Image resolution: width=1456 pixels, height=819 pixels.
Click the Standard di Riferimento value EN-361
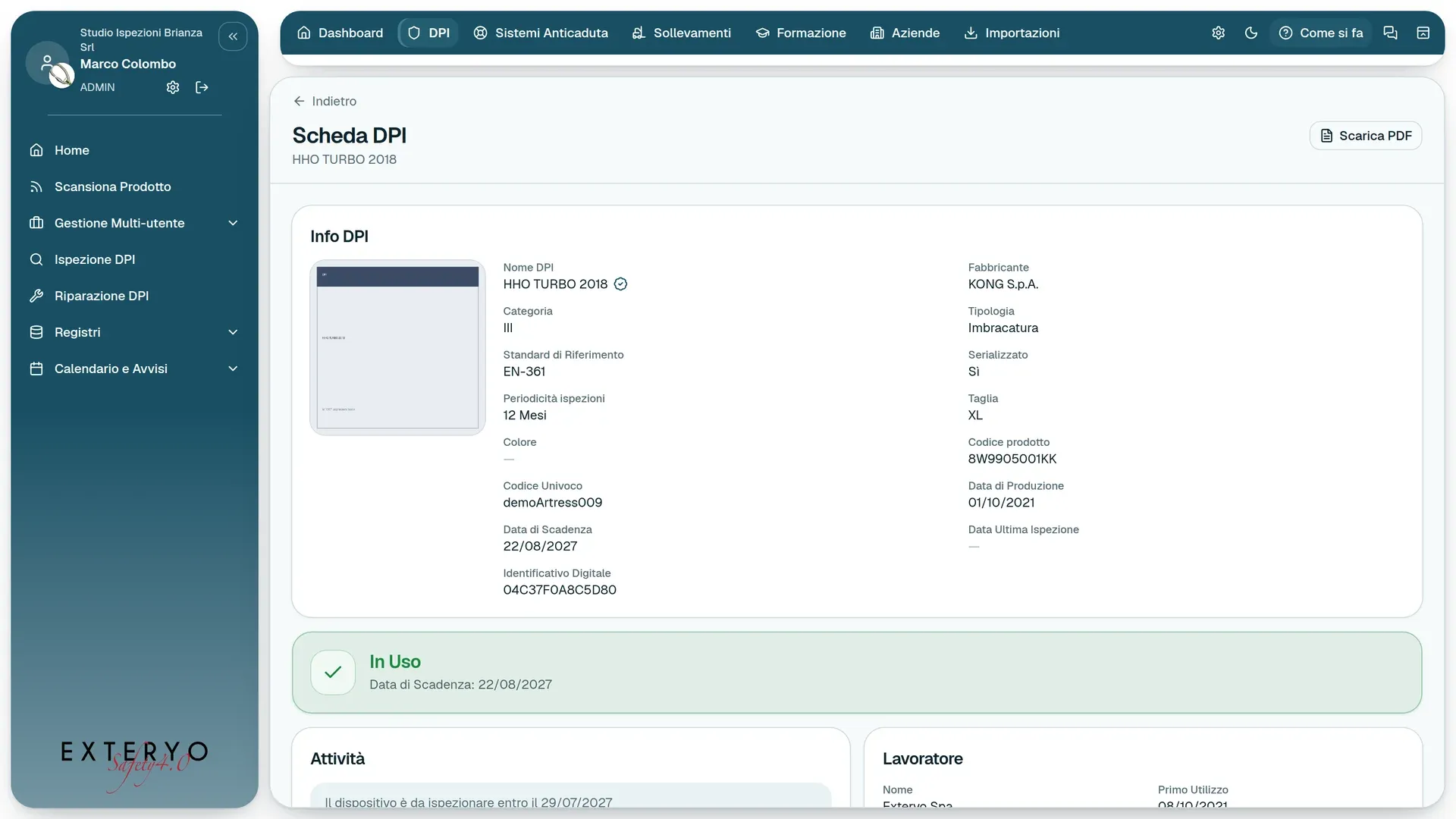tap(524, 372)
